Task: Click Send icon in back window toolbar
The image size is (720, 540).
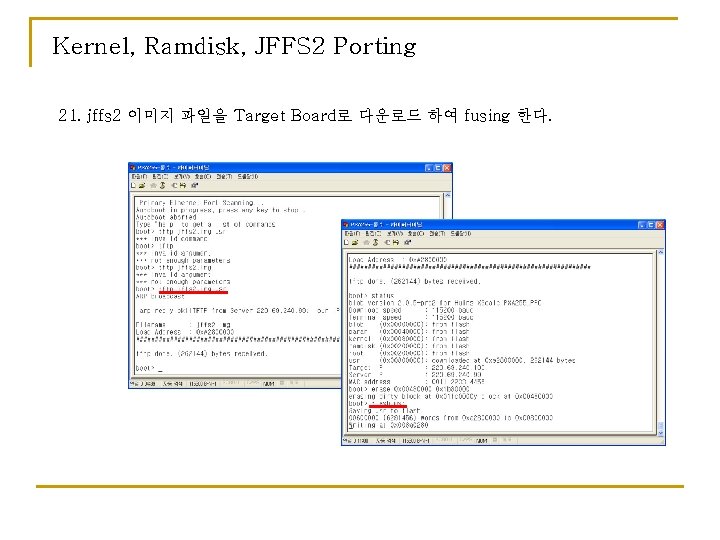Action: [174, 186]
